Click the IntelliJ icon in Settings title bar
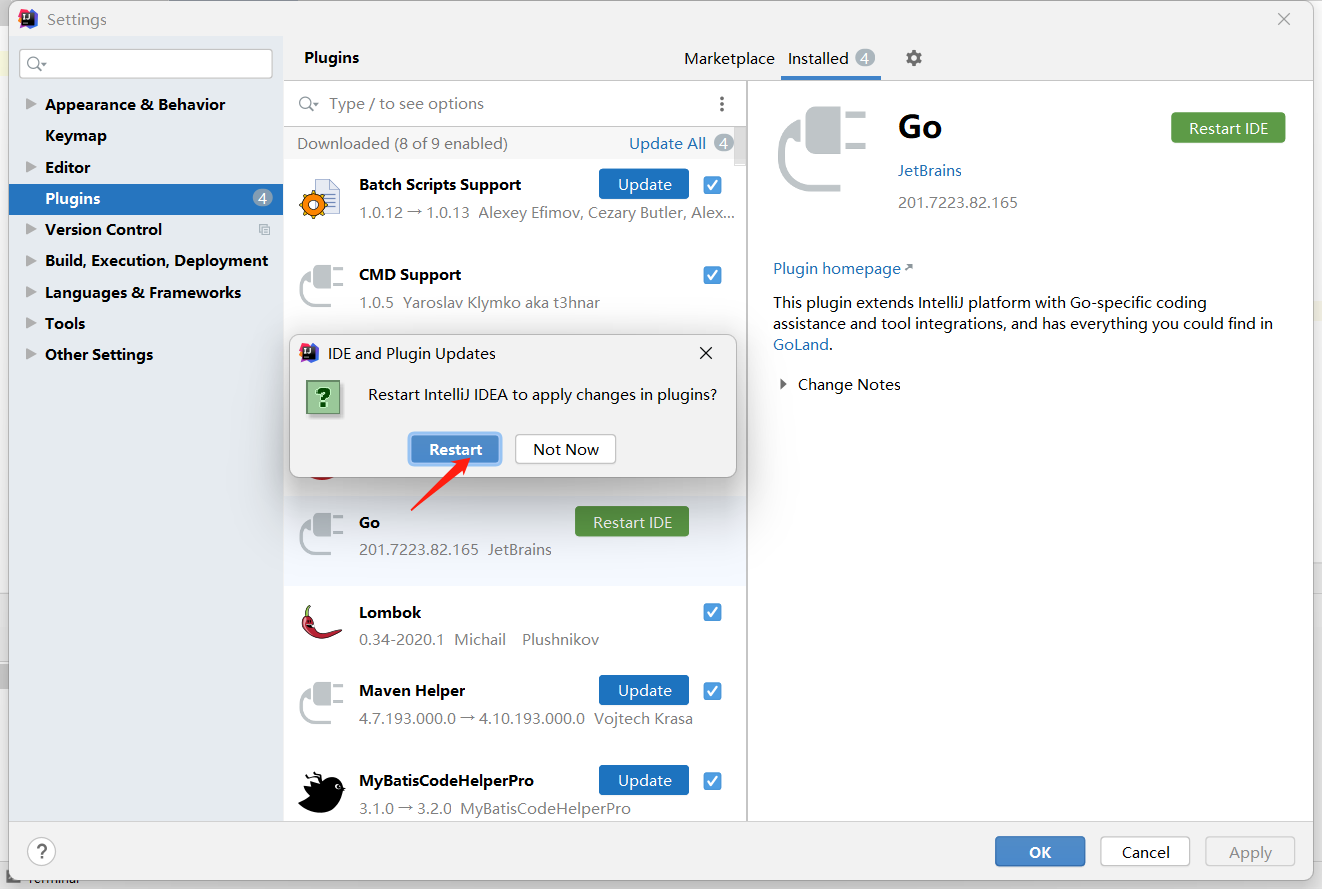This screenshot has width=1322, height=889. [28, 19]
